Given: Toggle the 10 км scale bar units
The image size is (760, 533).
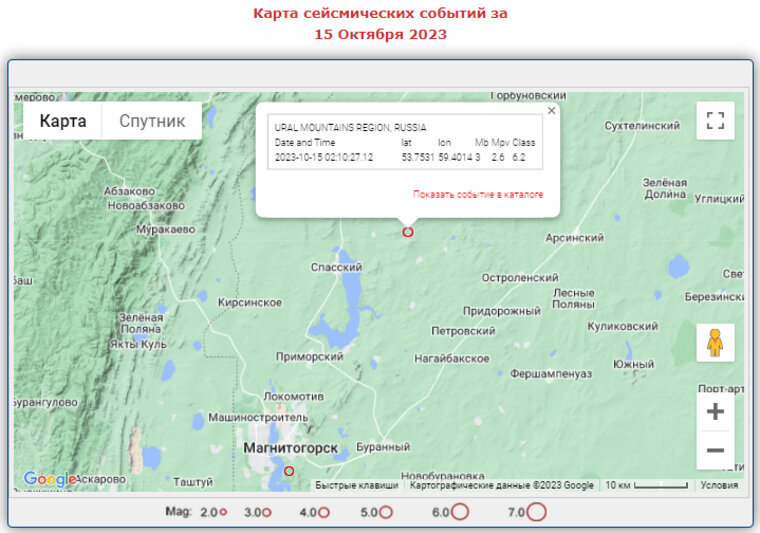Looking at the screenshot, I should click(x=647, y=485).
